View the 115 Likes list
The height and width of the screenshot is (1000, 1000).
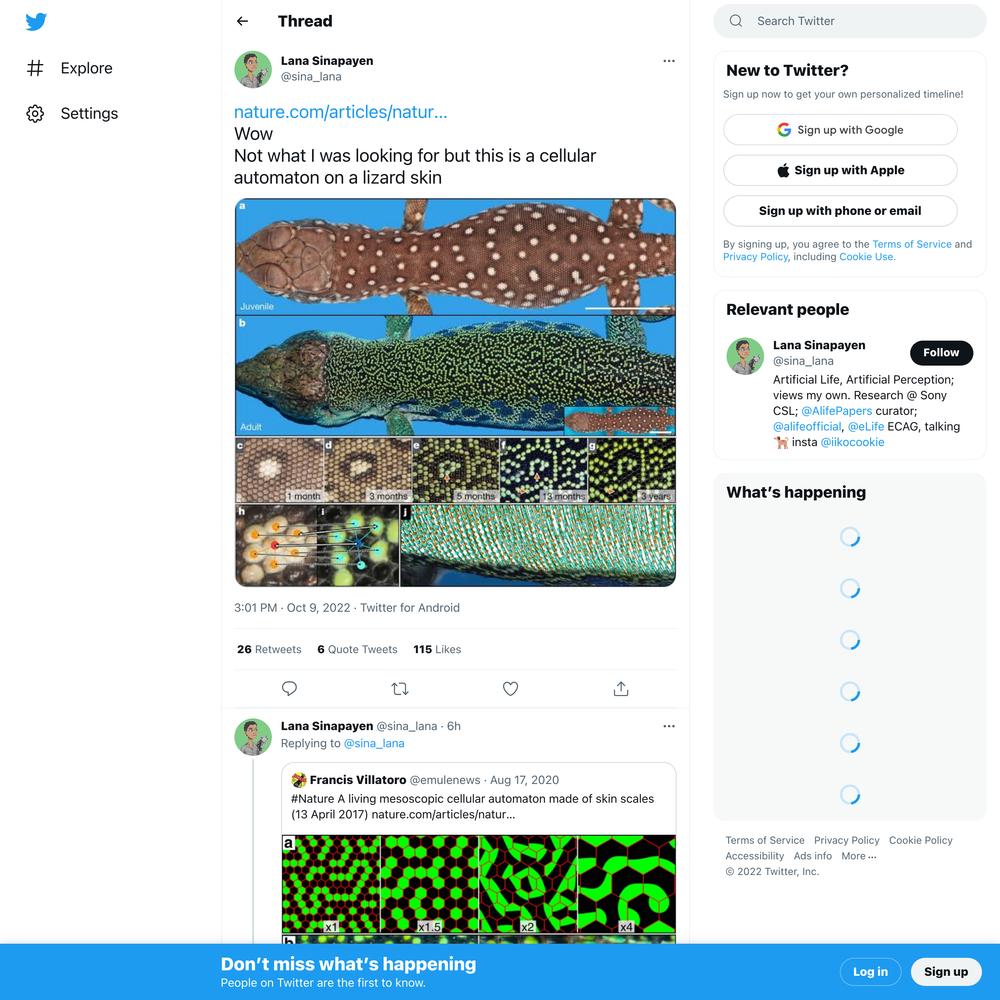pyautogui.click(x=437, y=649)
